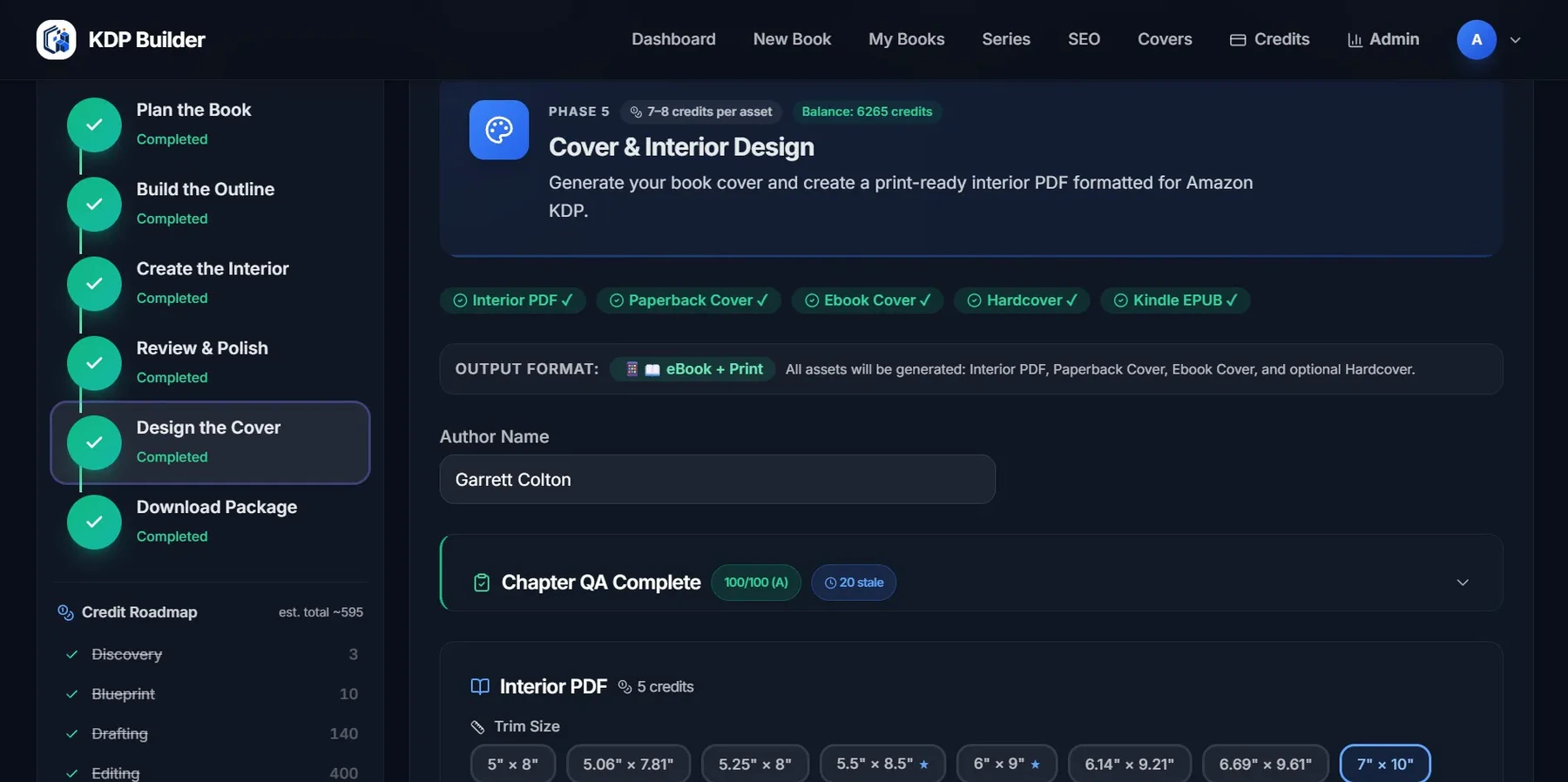
Task: Open the Dashboard page
Action: point(673,39)
